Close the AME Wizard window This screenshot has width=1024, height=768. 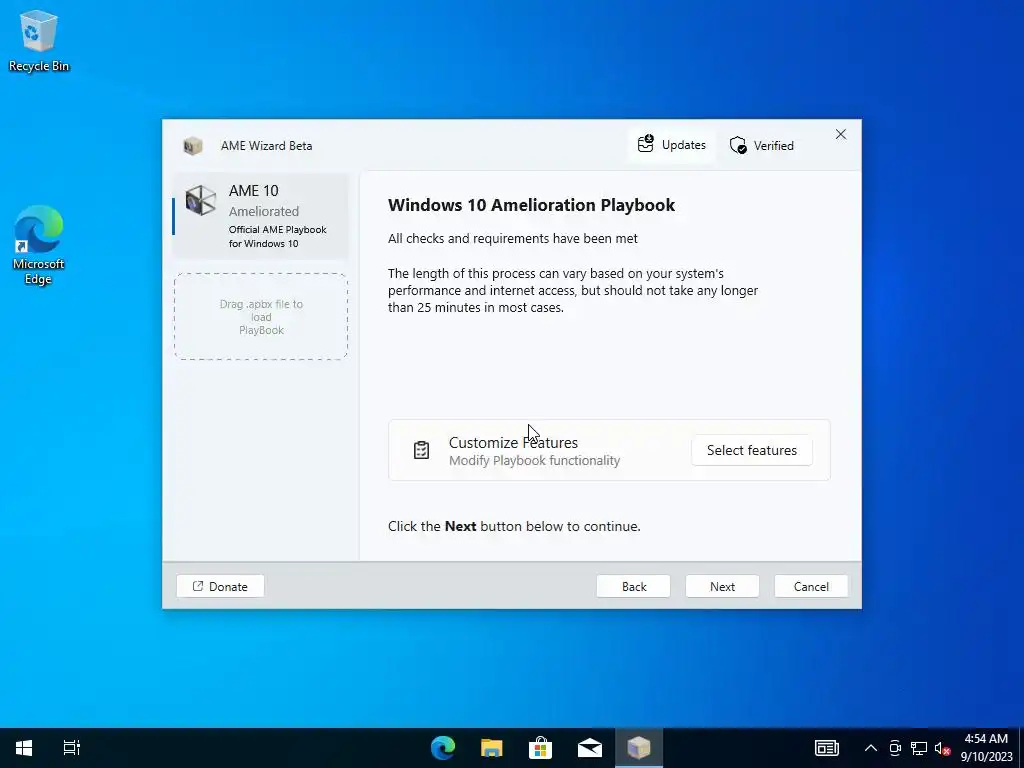840,134
